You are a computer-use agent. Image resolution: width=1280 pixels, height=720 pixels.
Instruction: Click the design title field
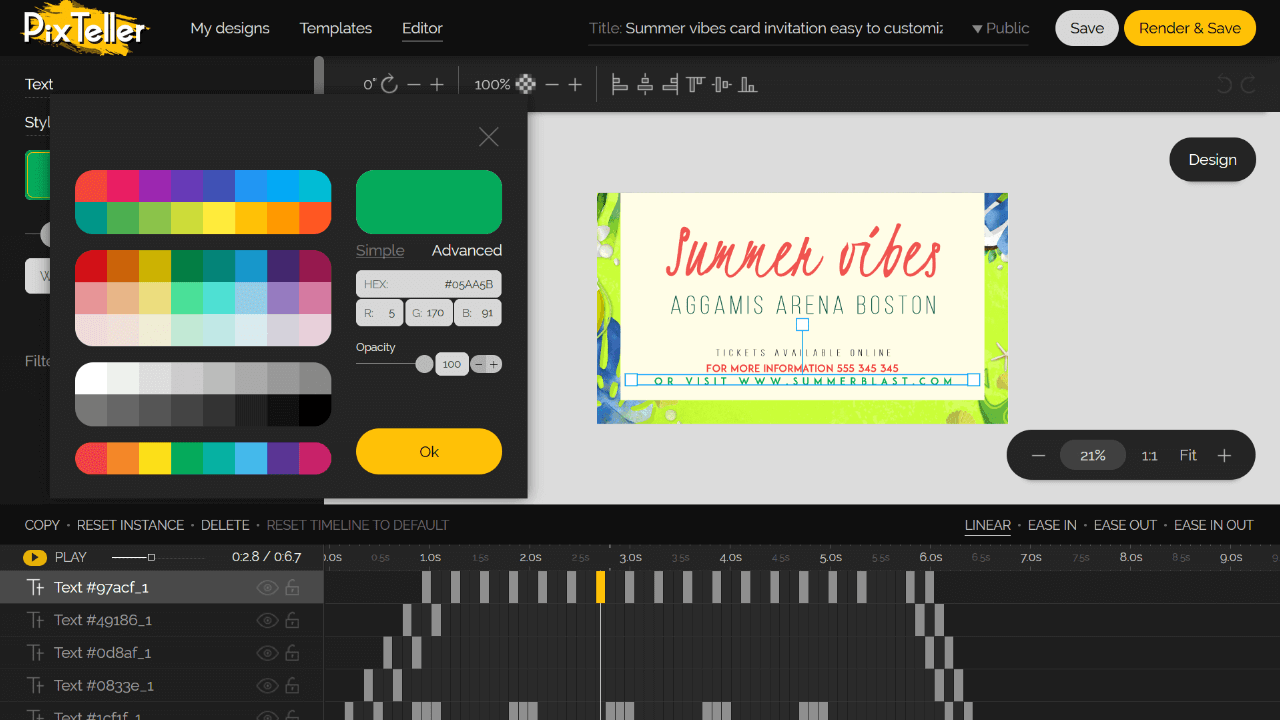767,28
